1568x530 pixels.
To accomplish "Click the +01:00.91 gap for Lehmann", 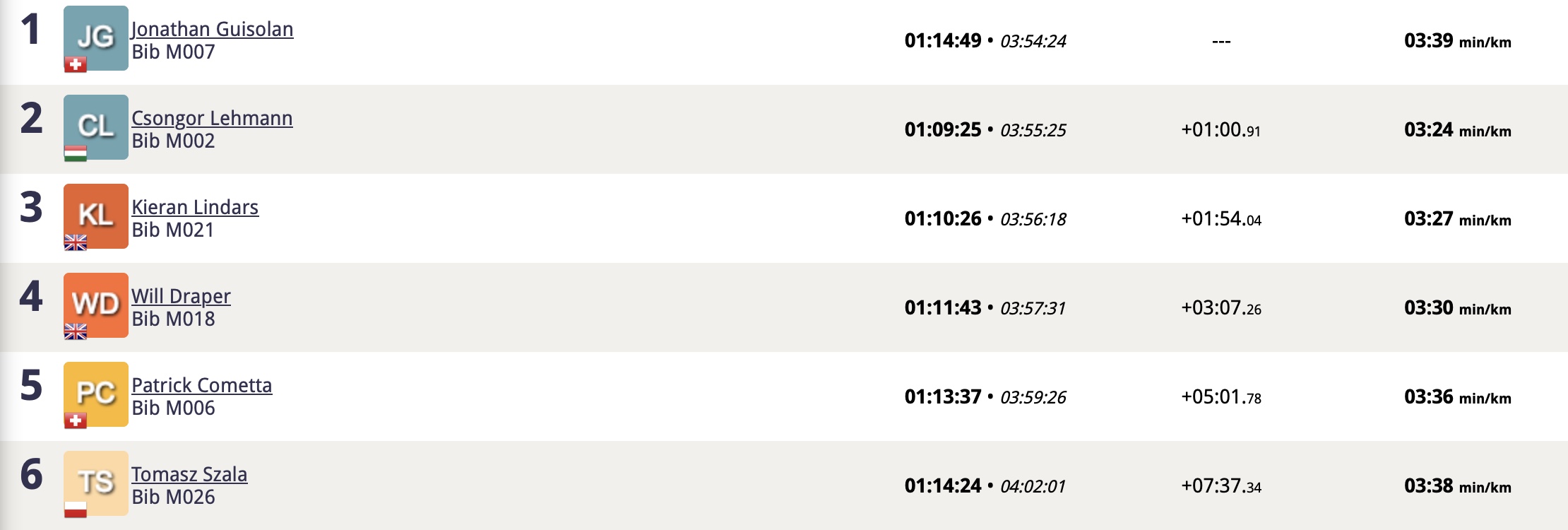I will pos(1221,130).
